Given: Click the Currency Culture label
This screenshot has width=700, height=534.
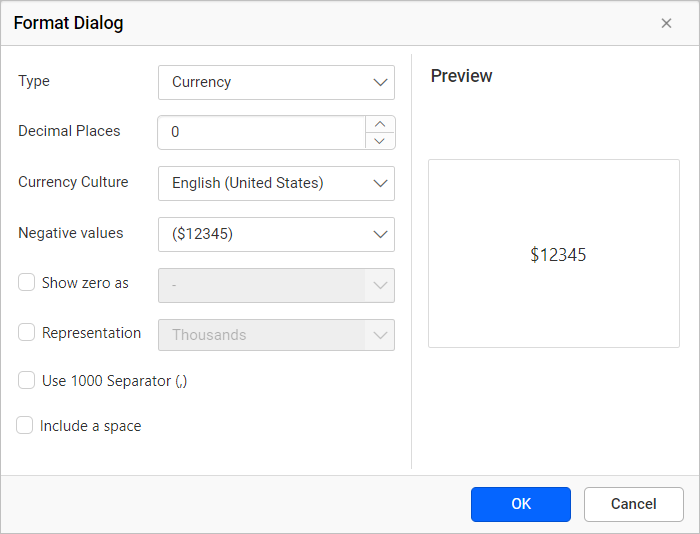Looking at the screenshot, I should (x=73, y=182).
